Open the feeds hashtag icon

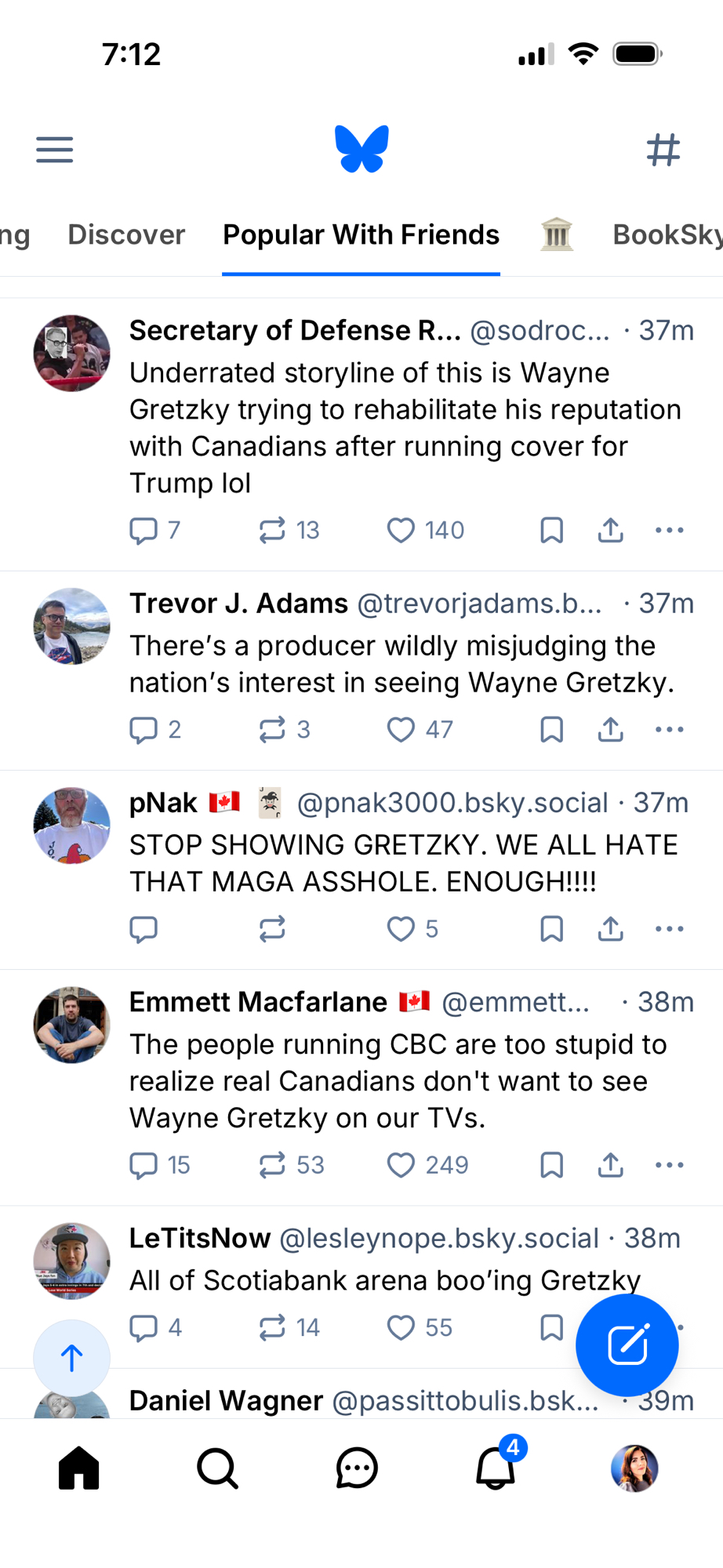click(x=663, y=149)
